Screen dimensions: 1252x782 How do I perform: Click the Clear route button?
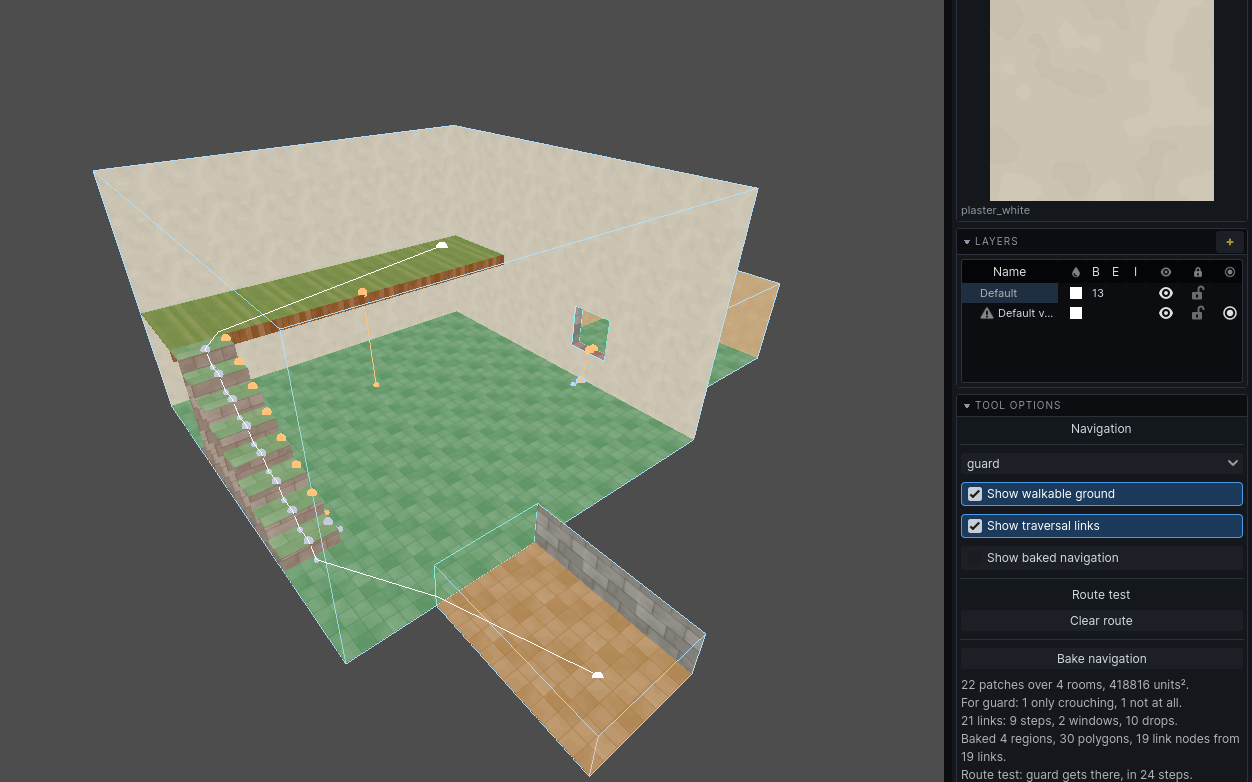pyautogui.click(x=1102, y=621)
